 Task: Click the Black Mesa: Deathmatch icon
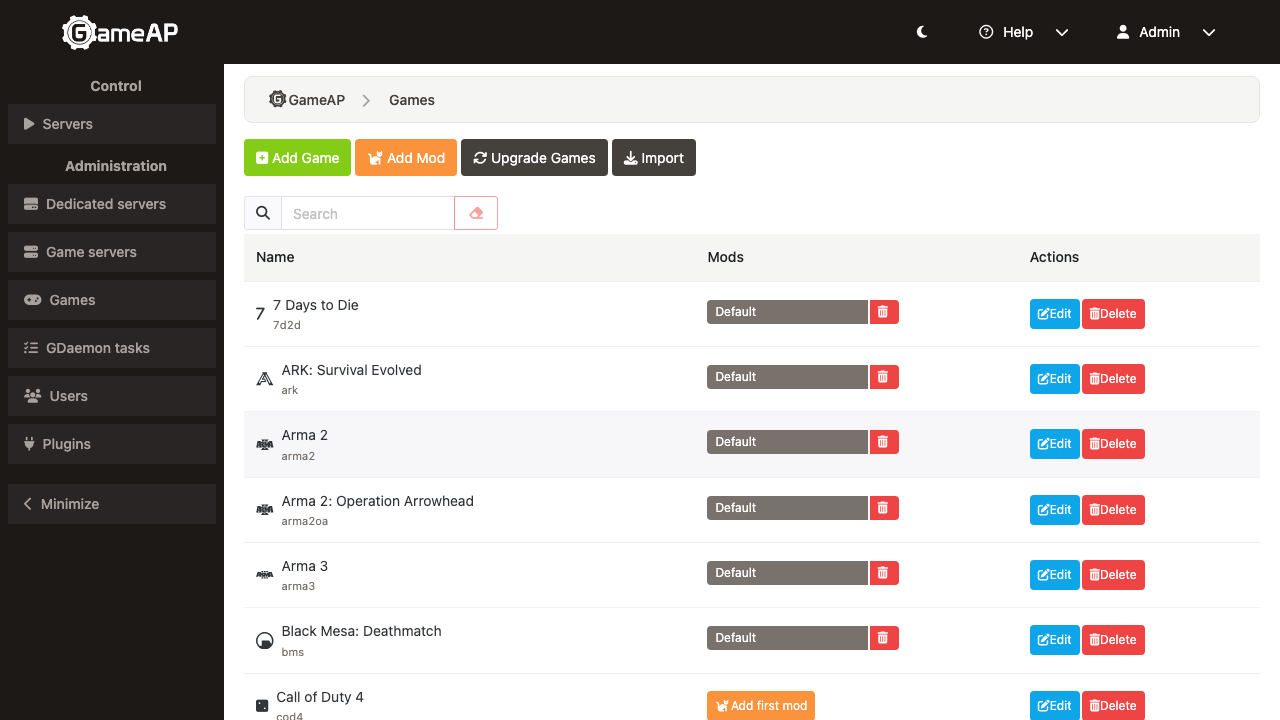coord(264,640)
